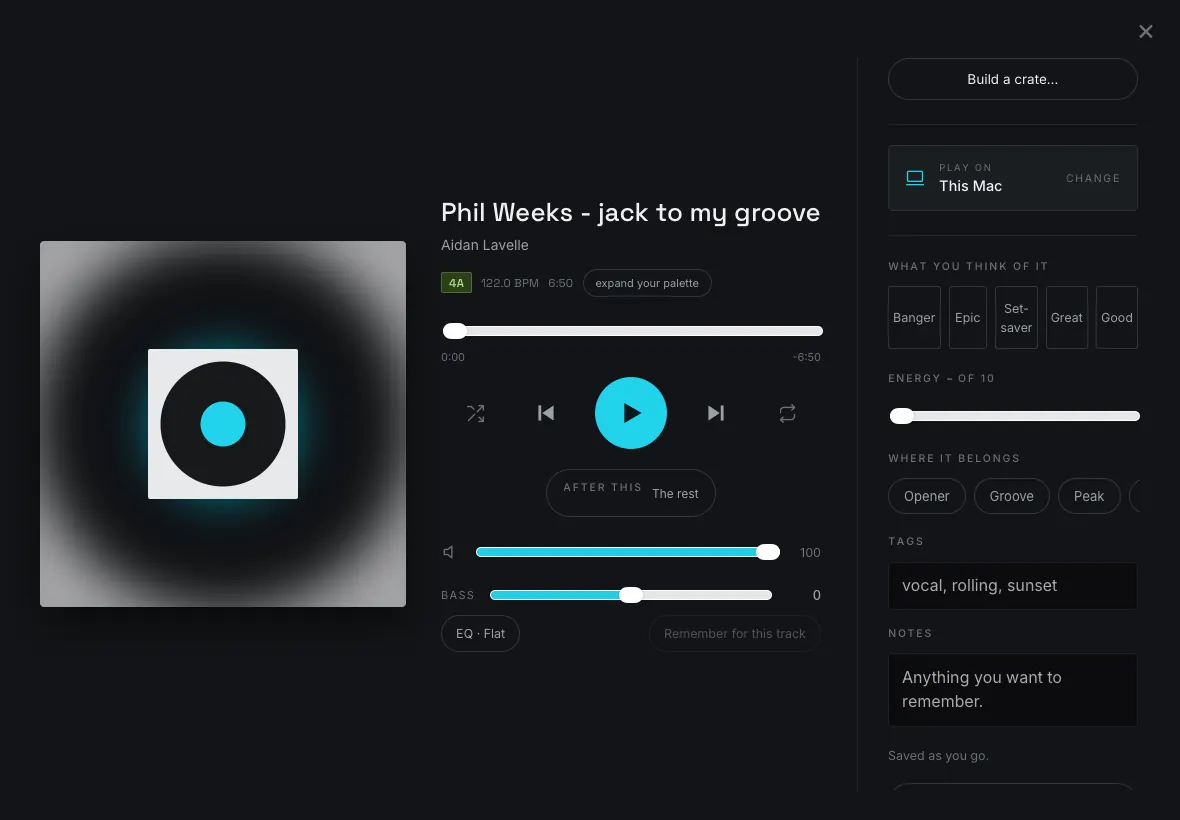1180x820 pixels.
Task: Mark track as Opener
Action: (926, 497)
